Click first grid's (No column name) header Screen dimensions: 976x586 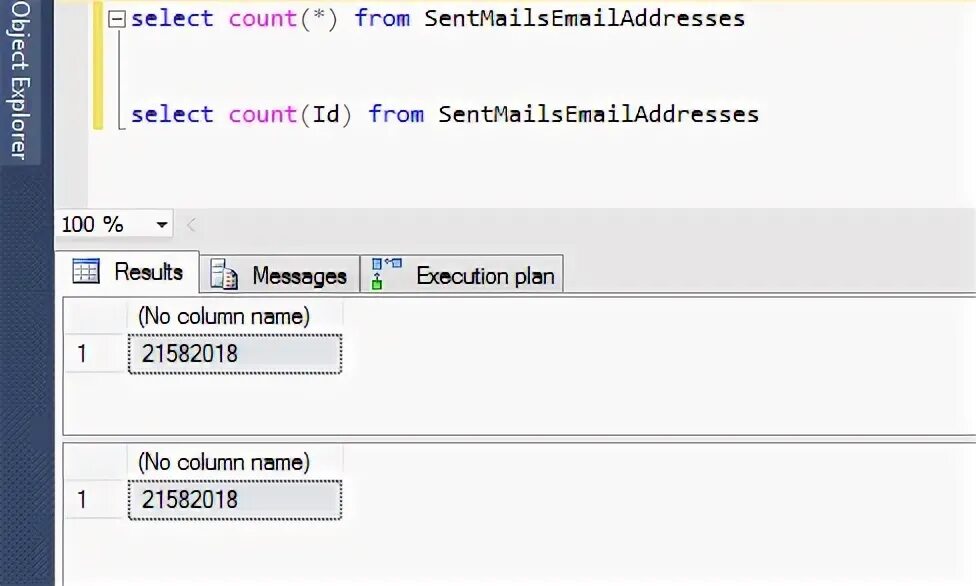[224, 316]
